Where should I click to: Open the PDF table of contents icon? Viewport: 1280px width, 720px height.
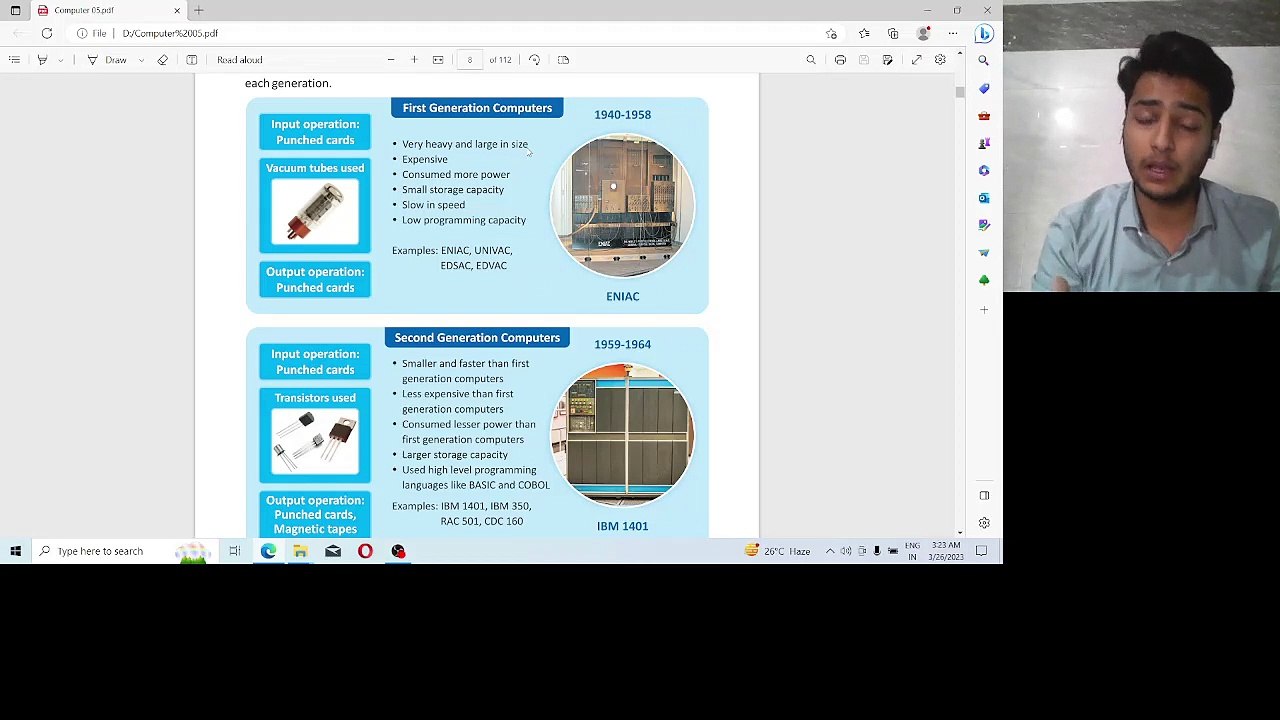click(x=14, y=60)
